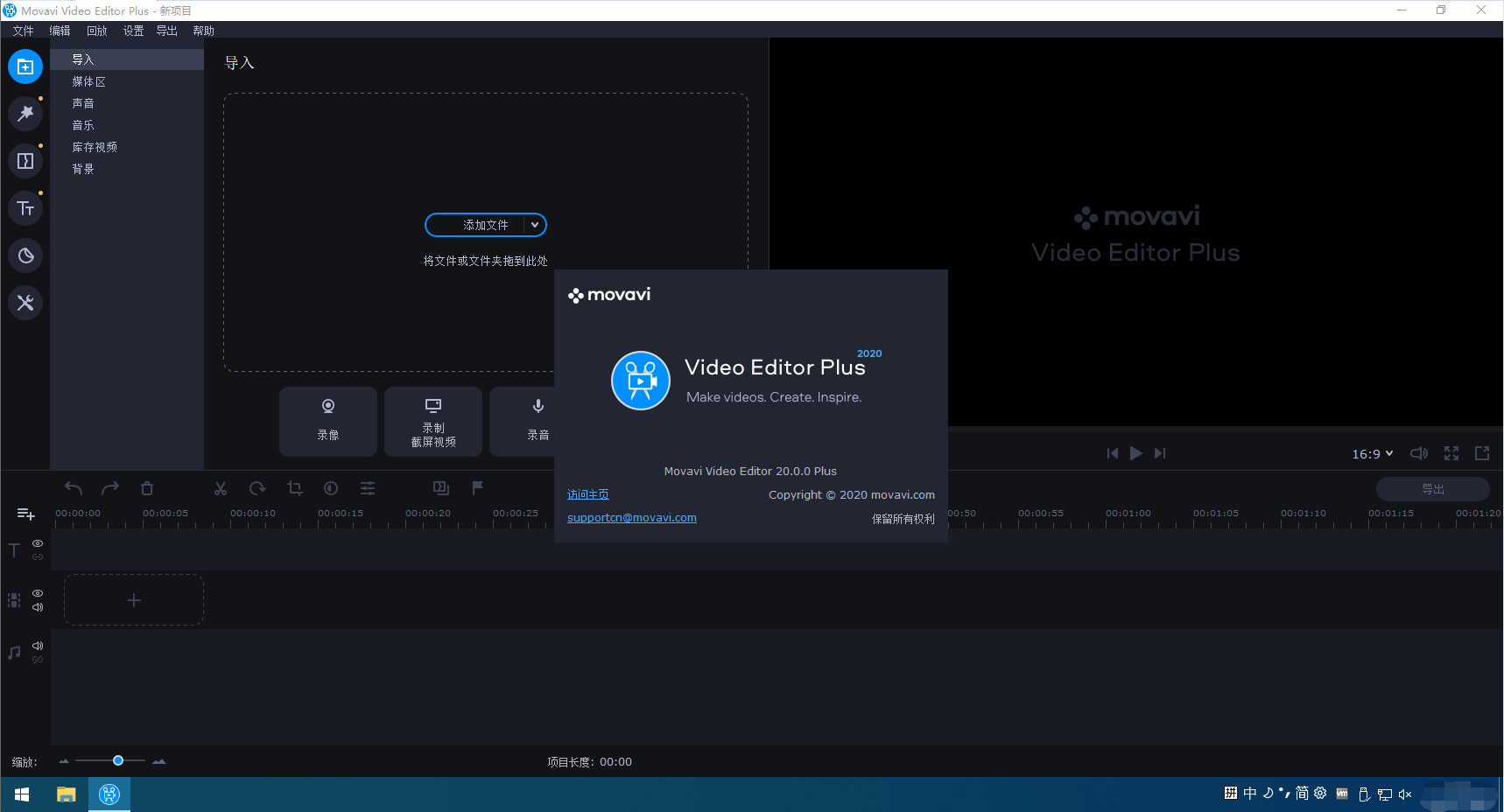This screenshot has width=1504, height=812.
Task: Click the muted volume tray icon
Action: 1405,794
